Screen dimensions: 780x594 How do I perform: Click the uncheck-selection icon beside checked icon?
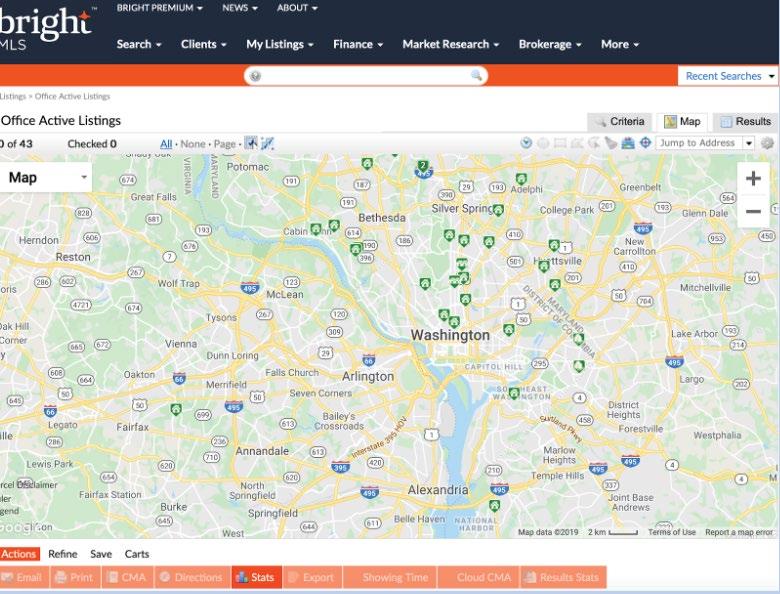[x=268, y=143]
